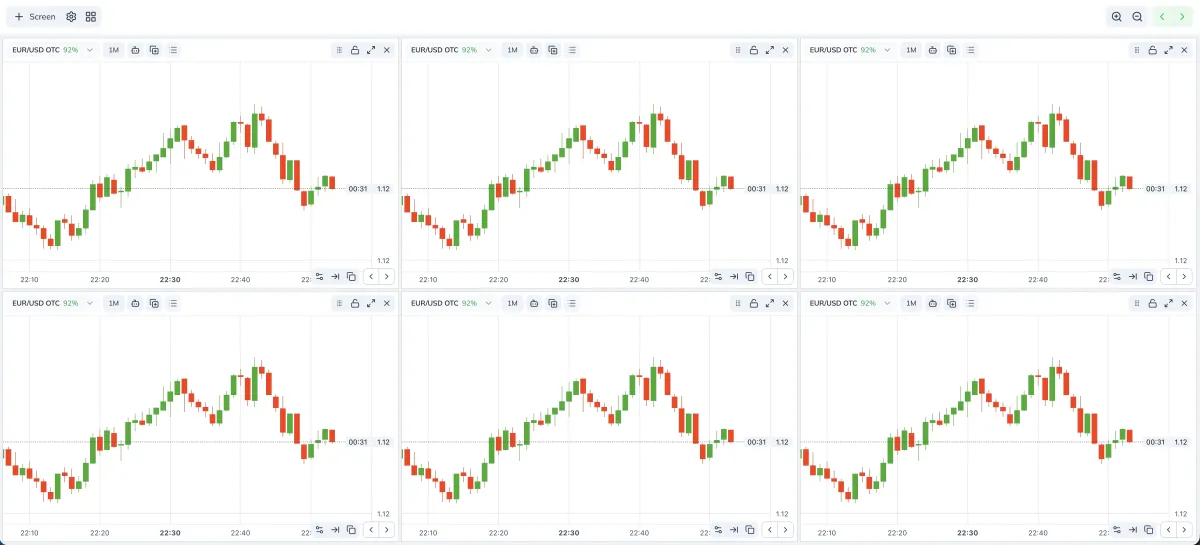Open robot icon in top-left chart
Screen dimensions: 1200x545
[x=135, y=50]
